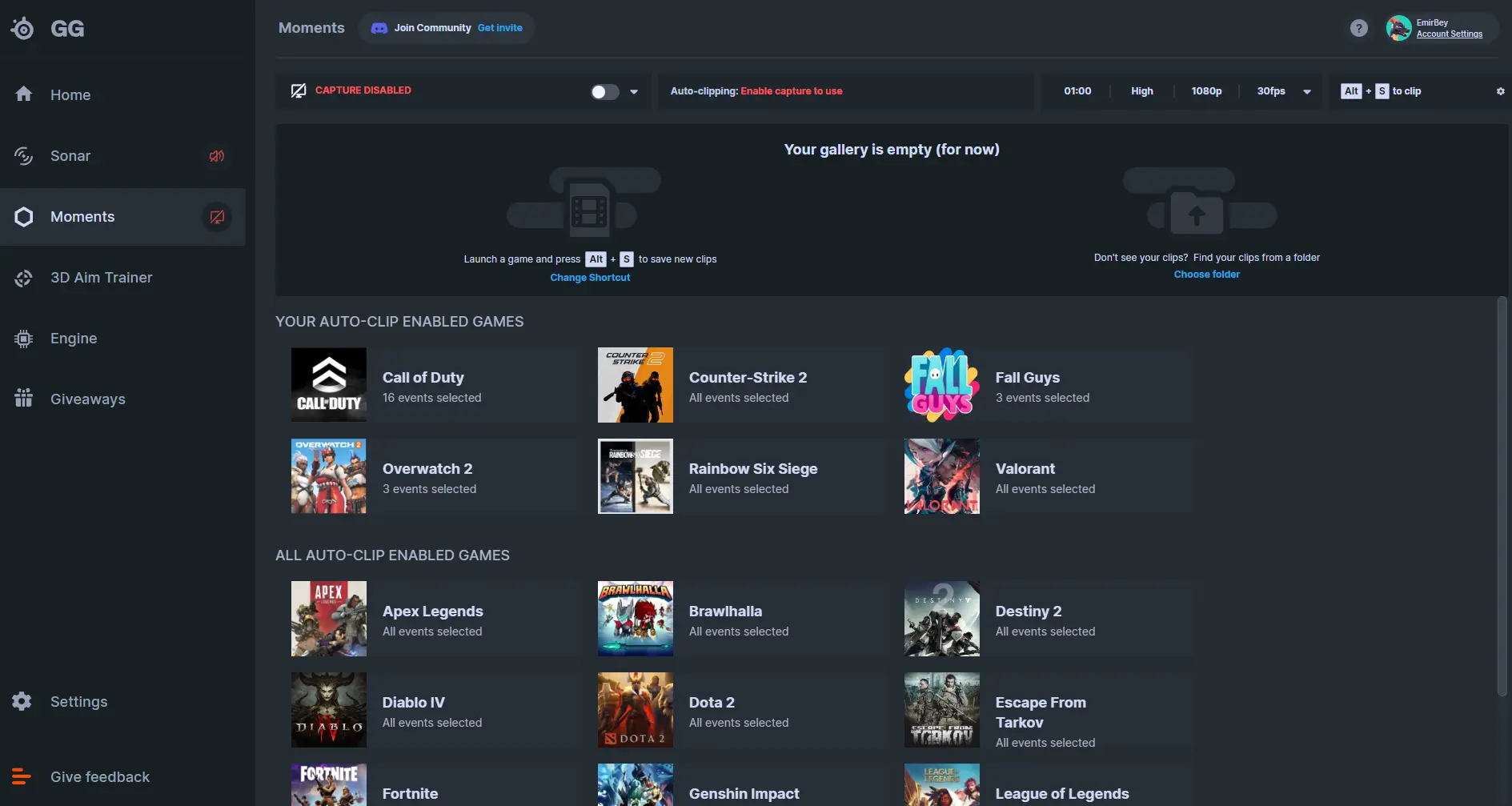Screen dimensions: 1512x806
Task: Open the Counter-Strike 2 game thumbnail
Action: (x=636, y=385)
